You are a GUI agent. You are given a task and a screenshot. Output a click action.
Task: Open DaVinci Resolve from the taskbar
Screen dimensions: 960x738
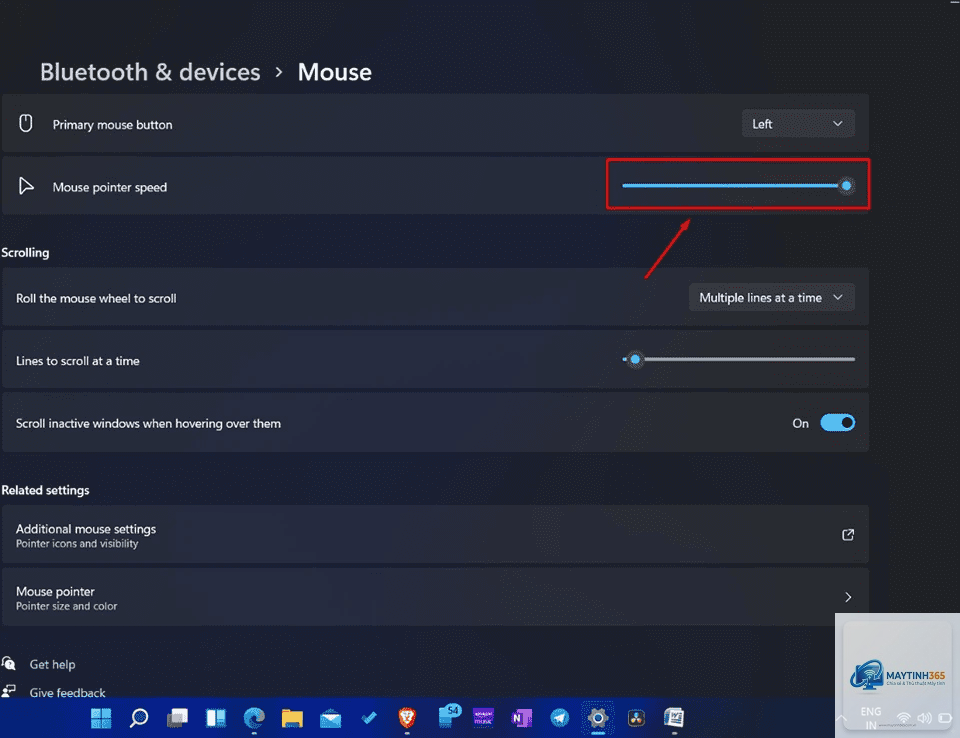[636, 718]
